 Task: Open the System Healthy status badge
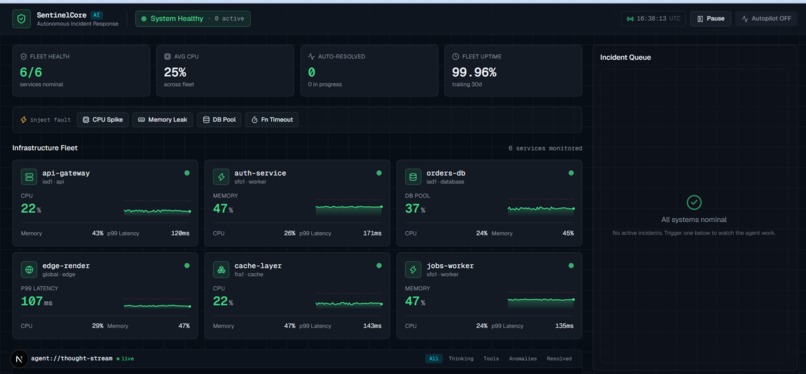(x=193, y=19)
